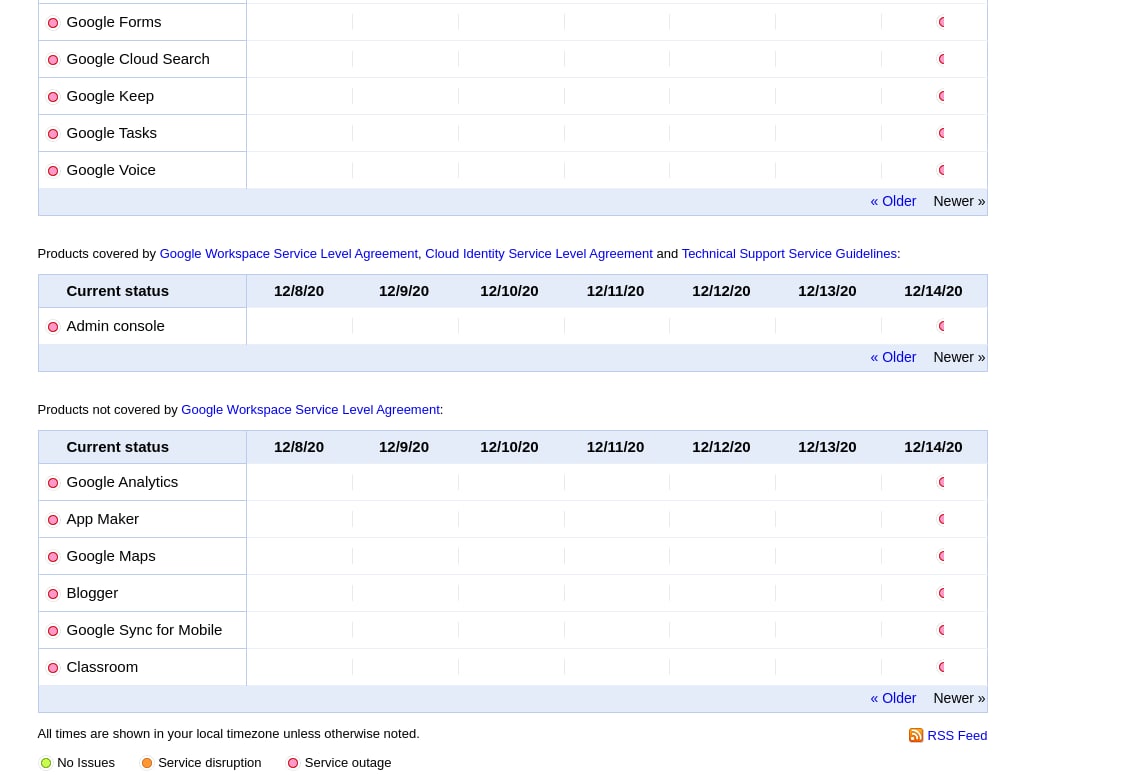1122x775 pixels.
Task: Click Newer below the Classroom row
Action: point(959,698)
